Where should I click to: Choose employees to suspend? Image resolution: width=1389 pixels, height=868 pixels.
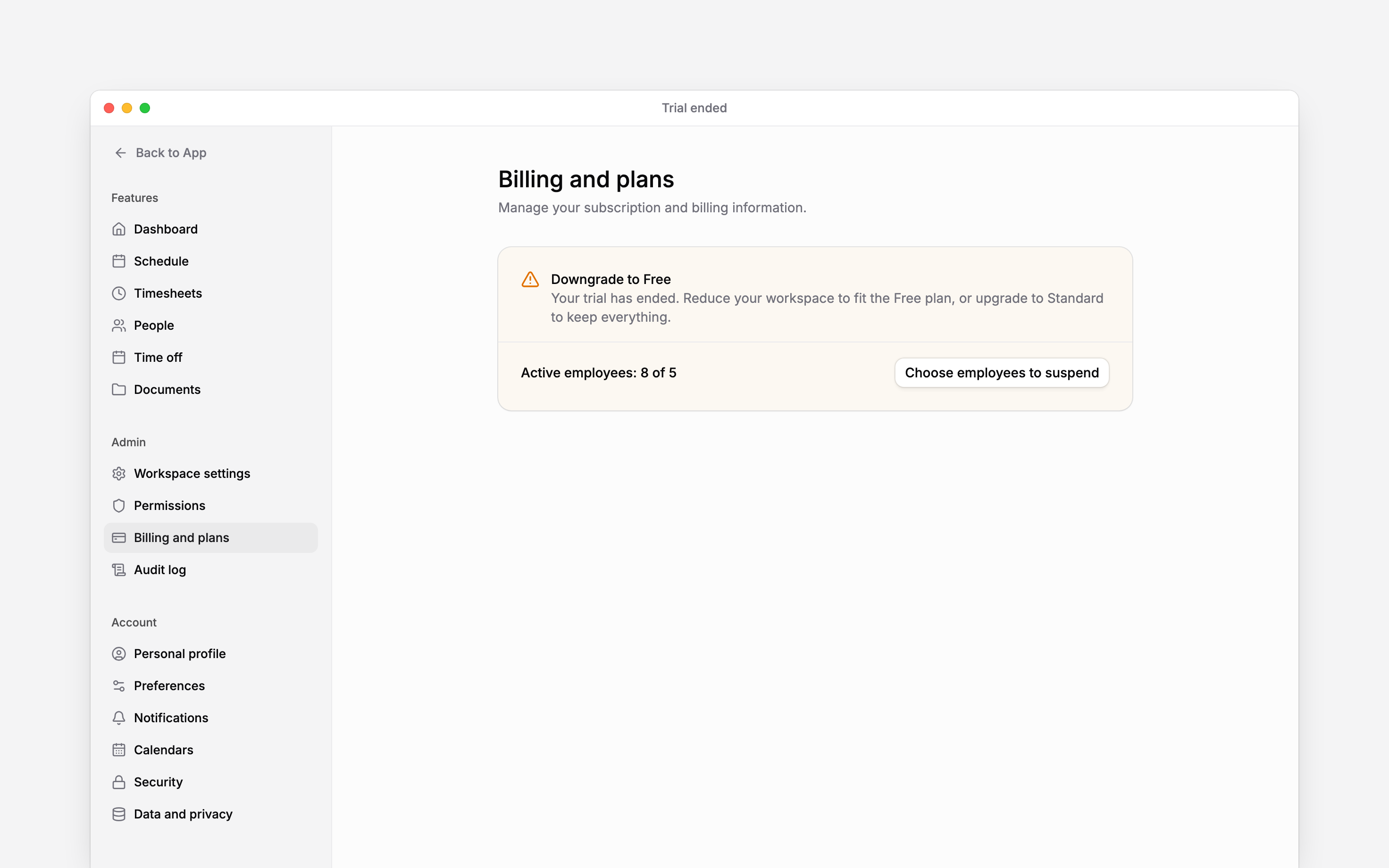tap(1002, 373)
